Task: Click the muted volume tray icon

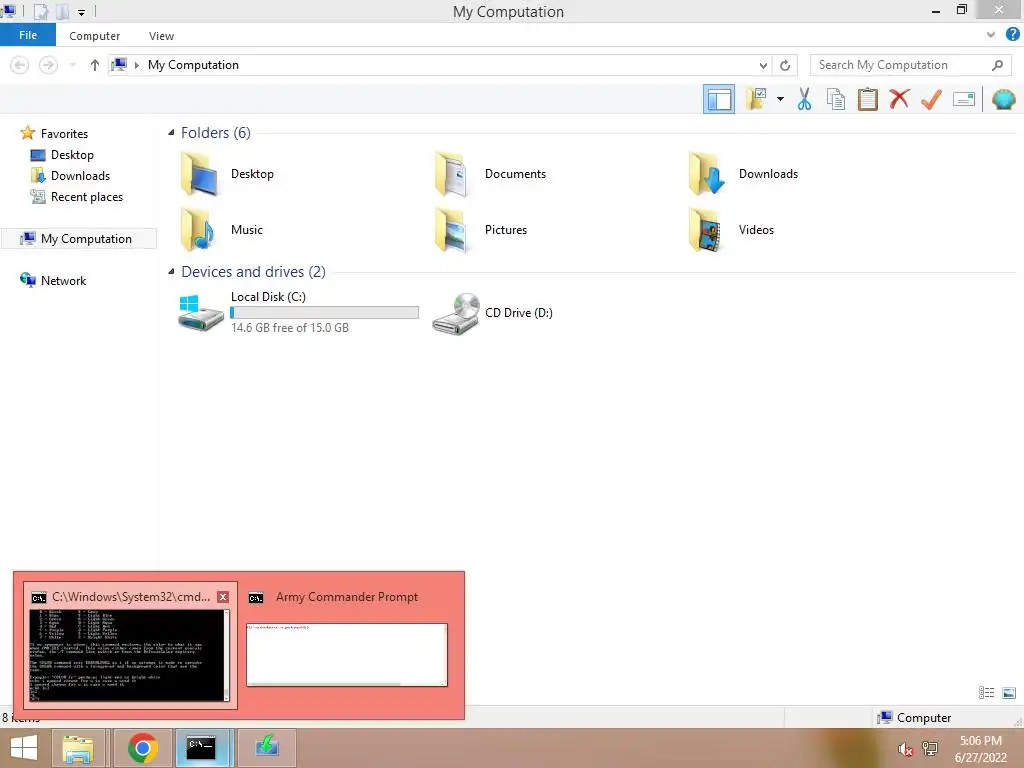Action: click(905, 749)
